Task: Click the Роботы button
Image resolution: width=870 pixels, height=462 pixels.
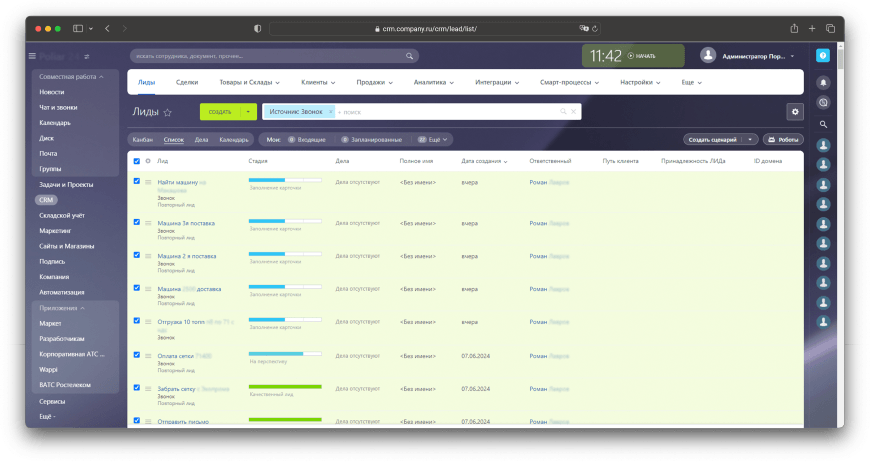Action: (783, 139)
